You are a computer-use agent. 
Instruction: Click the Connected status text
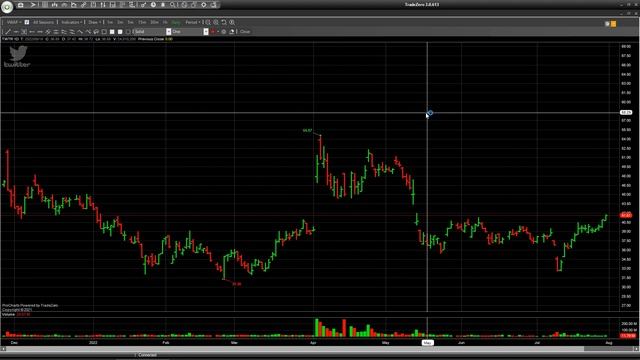[x=147, y=355]
